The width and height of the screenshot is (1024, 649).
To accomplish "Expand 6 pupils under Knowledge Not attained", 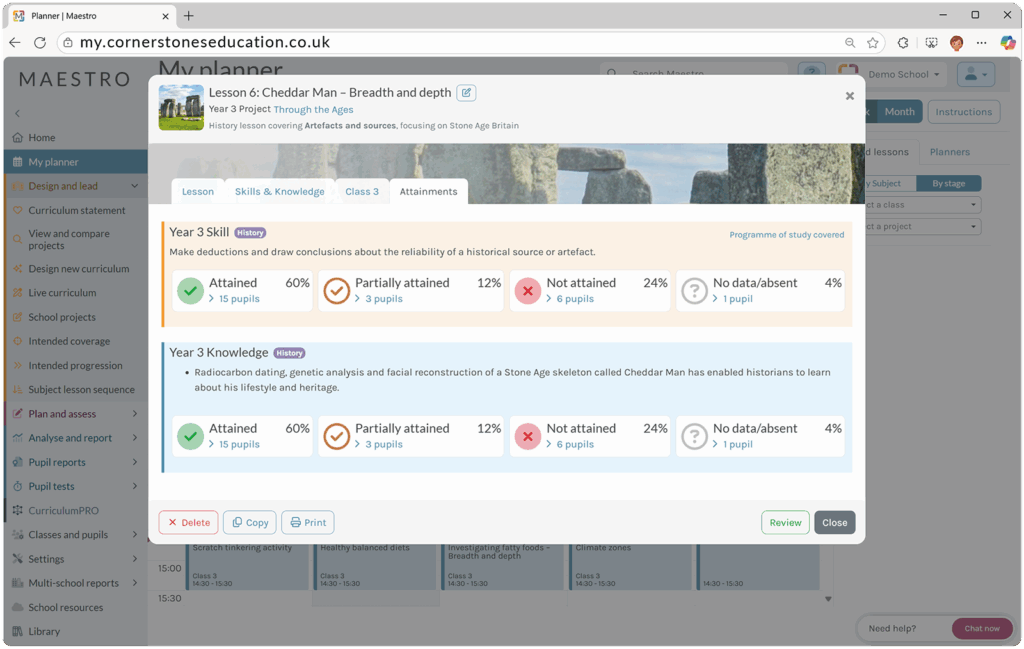I will [x=574, y=444].
